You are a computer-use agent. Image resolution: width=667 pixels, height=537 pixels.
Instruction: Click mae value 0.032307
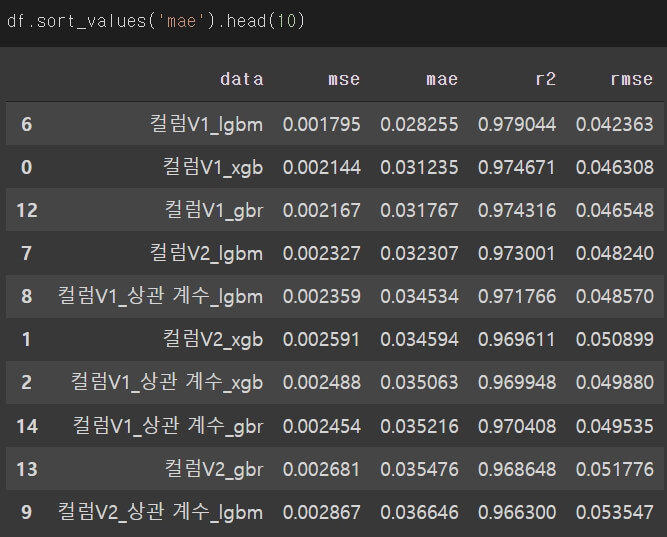pyautogui.click(x=419, y=253)
